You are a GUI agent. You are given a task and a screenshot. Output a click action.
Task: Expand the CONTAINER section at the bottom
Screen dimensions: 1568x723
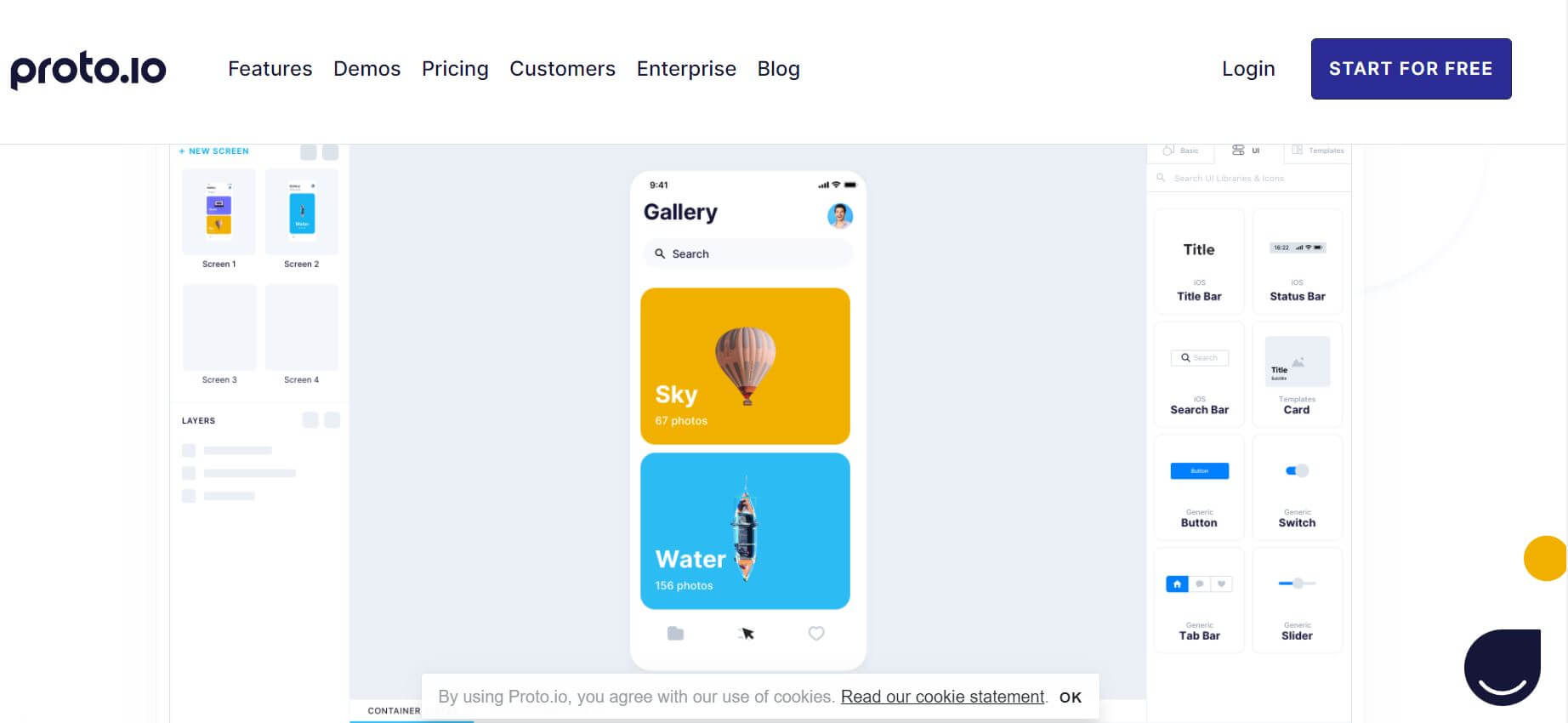[393, 710]
